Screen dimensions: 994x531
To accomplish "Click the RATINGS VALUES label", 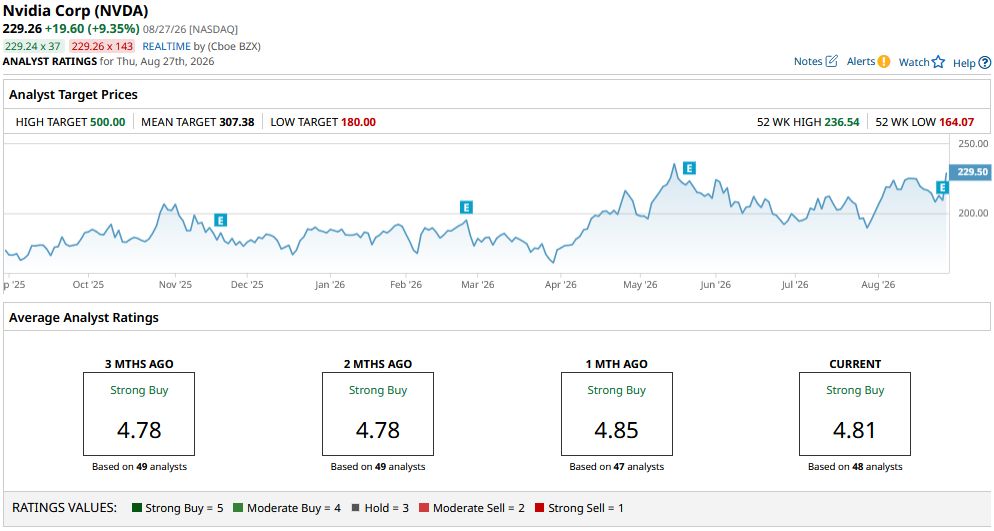I will click(65, 508).
